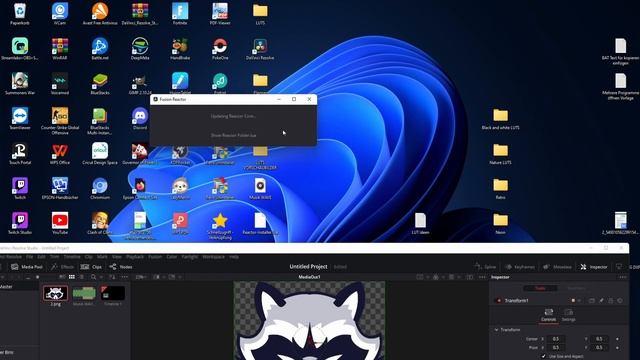
Task: Select the LUTS folder on the desktop
Action: [x=260, y=13]
